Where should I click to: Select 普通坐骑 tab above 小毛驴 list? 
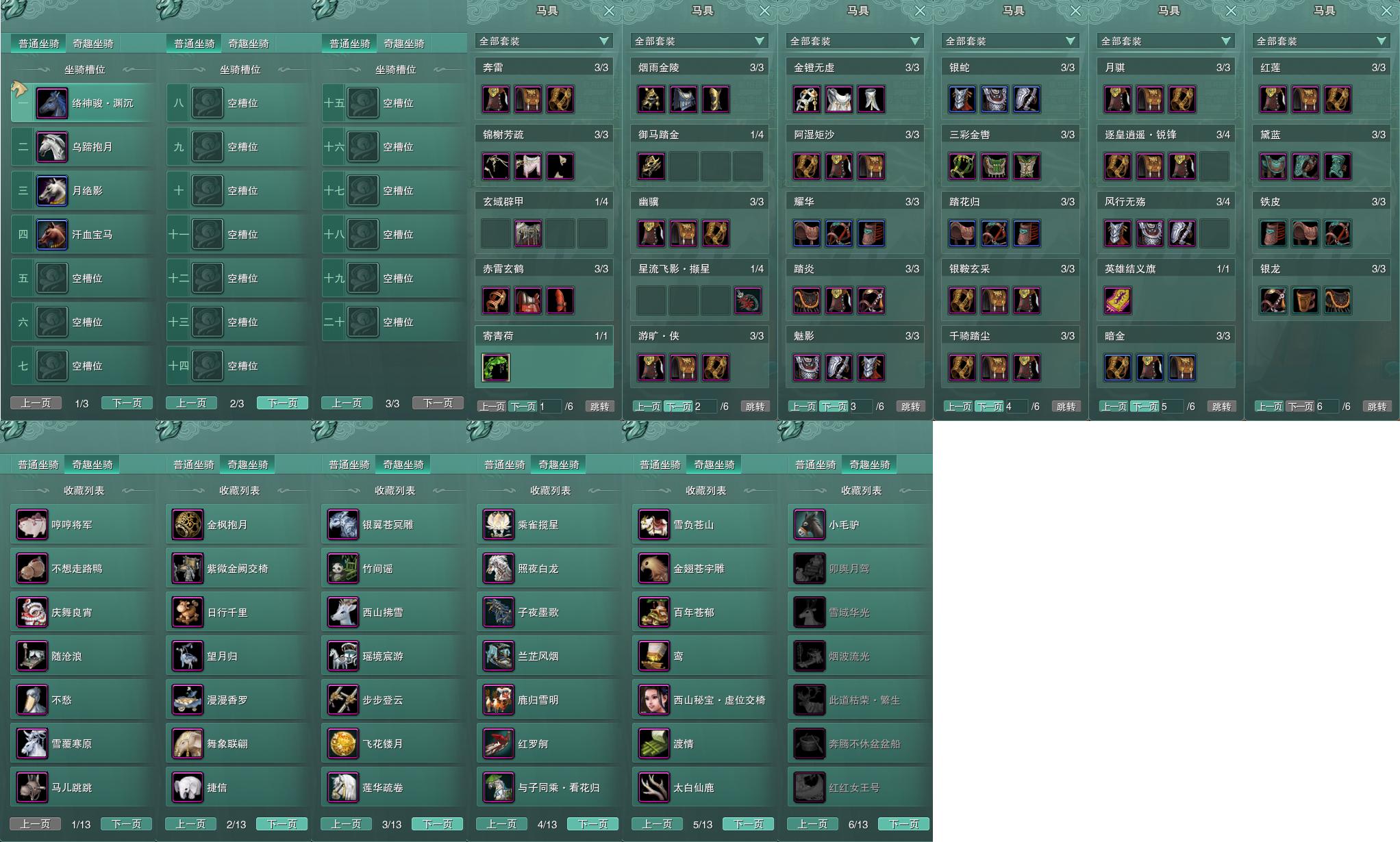pyautogui.click(x=816, y=465)
